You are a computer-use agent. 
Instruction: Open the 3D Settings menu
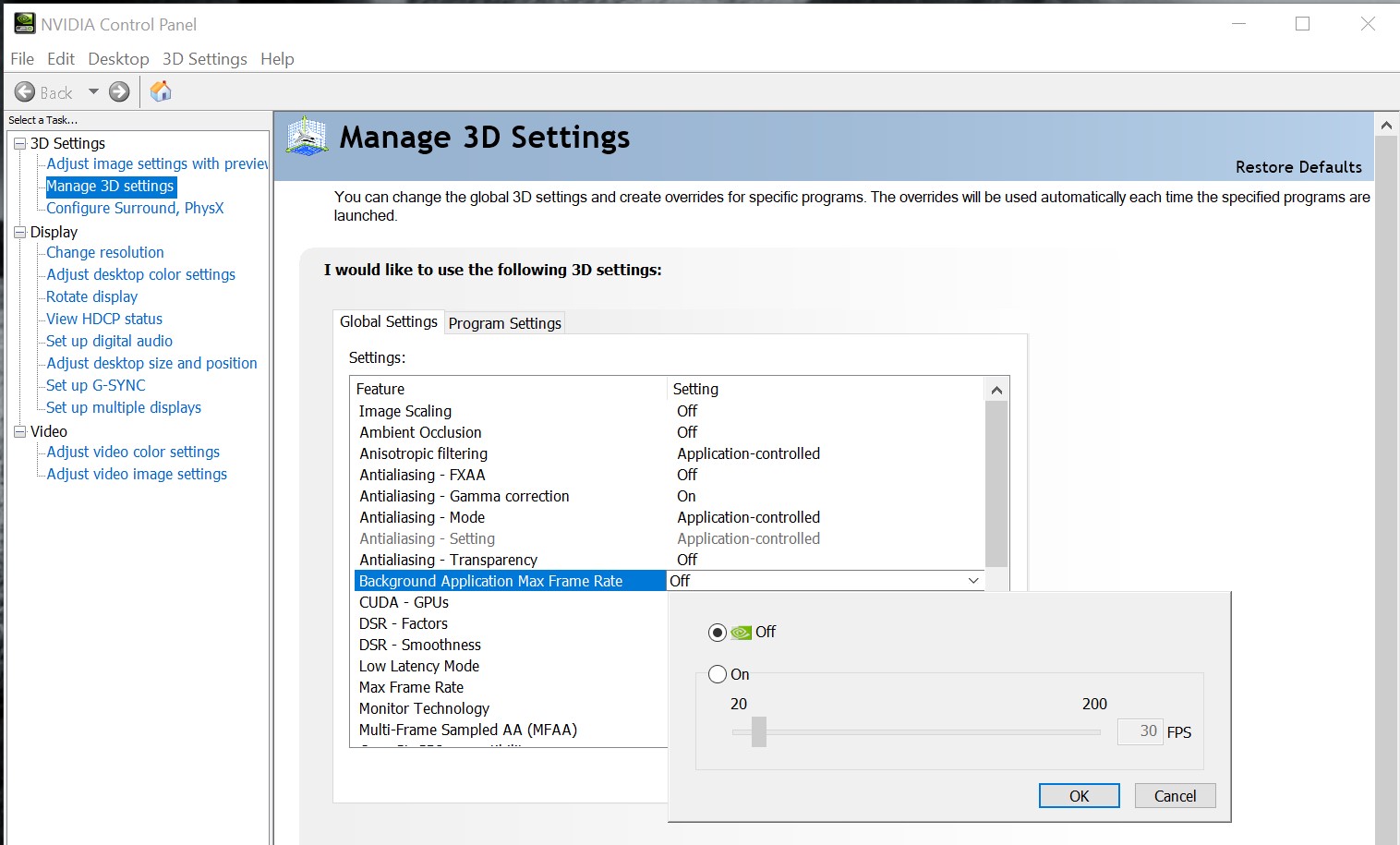[204, 59]
